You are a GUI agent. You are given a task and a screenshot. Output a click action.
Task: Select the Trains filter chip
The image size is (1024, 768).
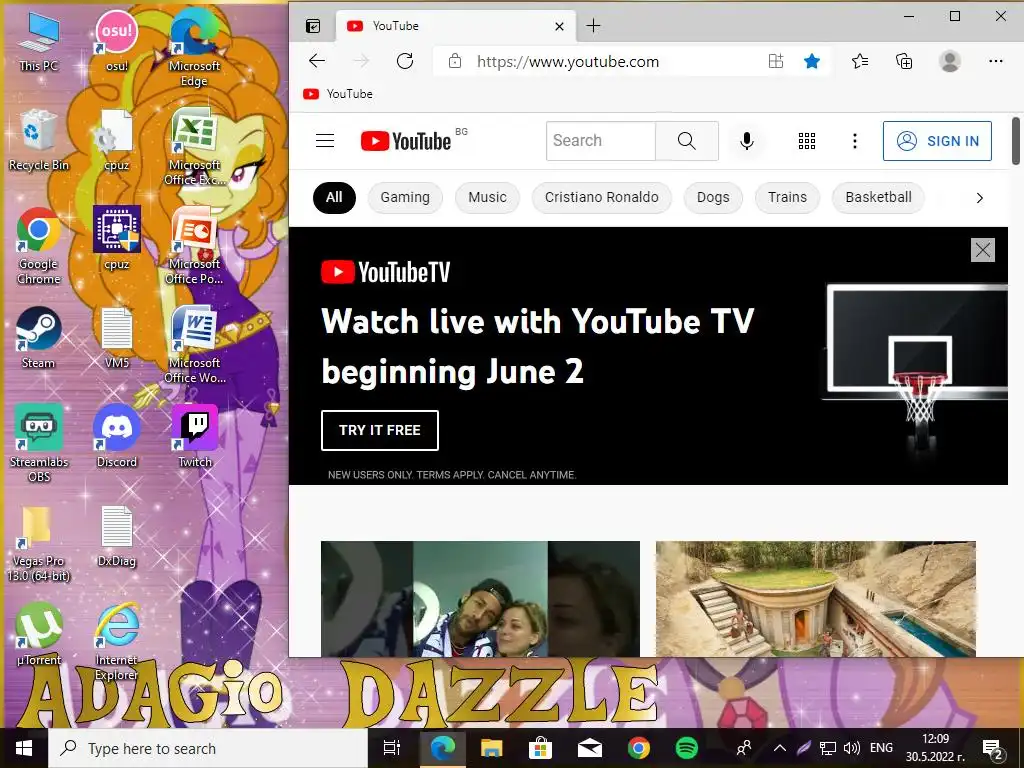[787, 197]
